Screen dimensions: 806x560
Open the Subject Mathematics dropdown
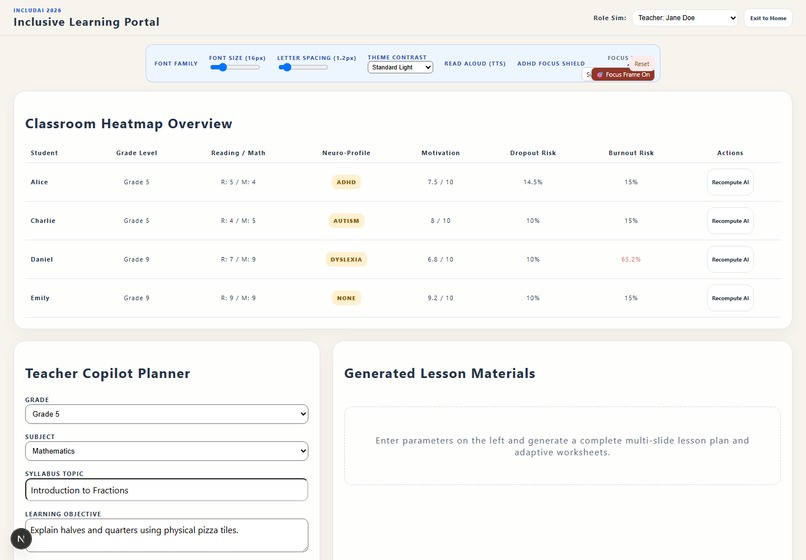(167, 451)
